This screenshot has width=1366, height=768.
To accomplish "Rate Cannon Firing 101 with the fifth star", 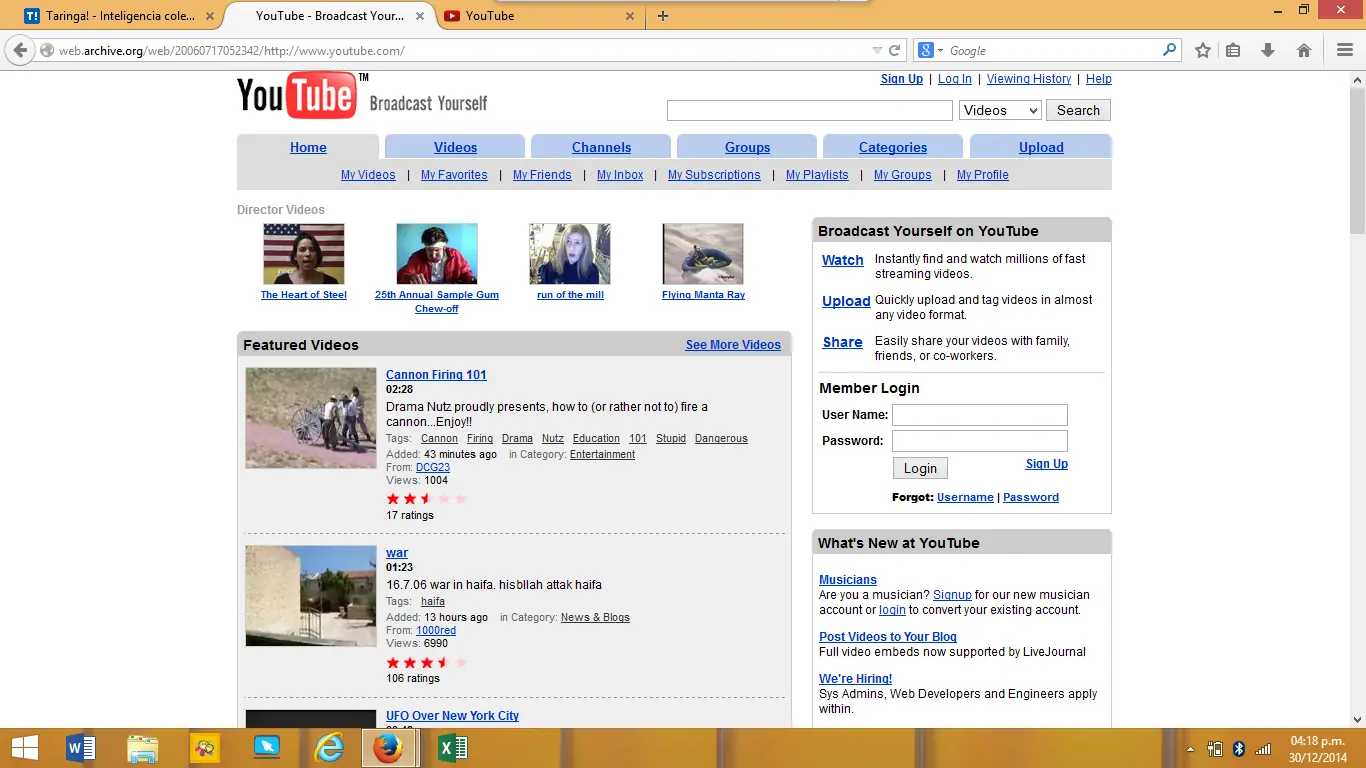I will pyautogui.click(x=461, y=499).
